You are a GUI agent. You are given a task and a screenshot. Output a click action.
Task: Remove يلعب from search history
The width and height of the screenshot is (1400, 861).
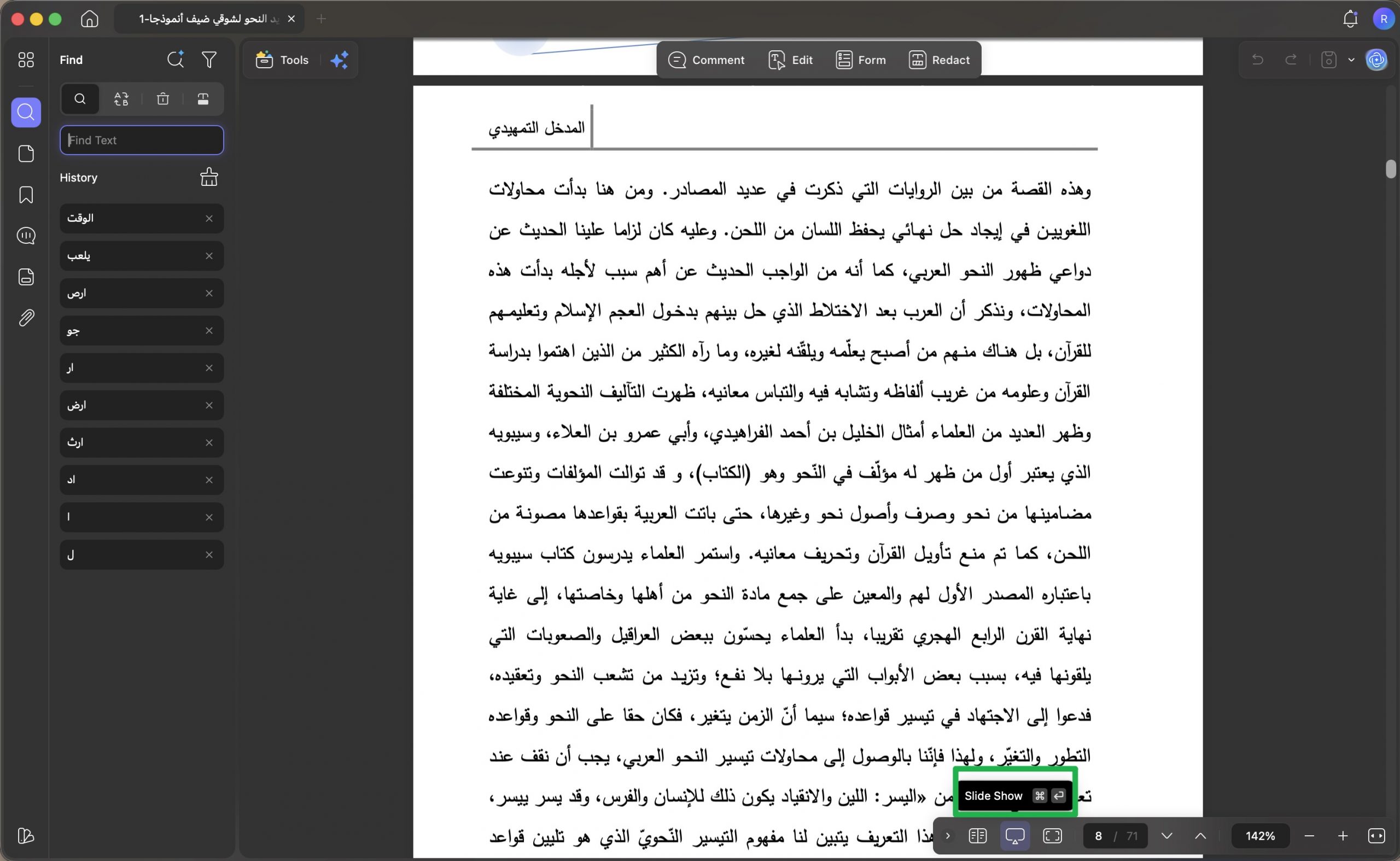click(209, 256)
